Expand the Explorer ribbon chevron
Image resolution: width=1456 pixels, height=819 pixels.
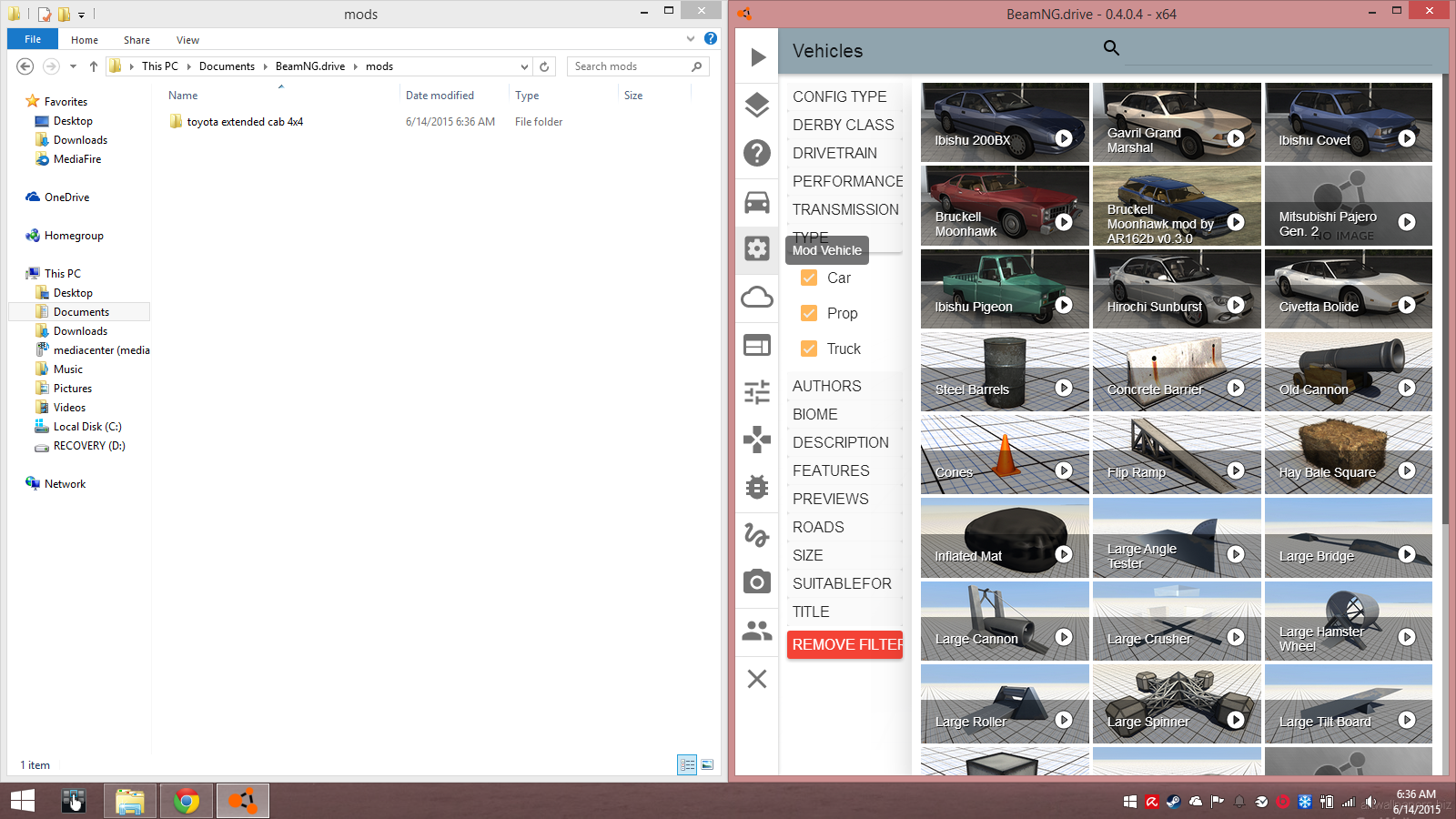tap(691, 38)
